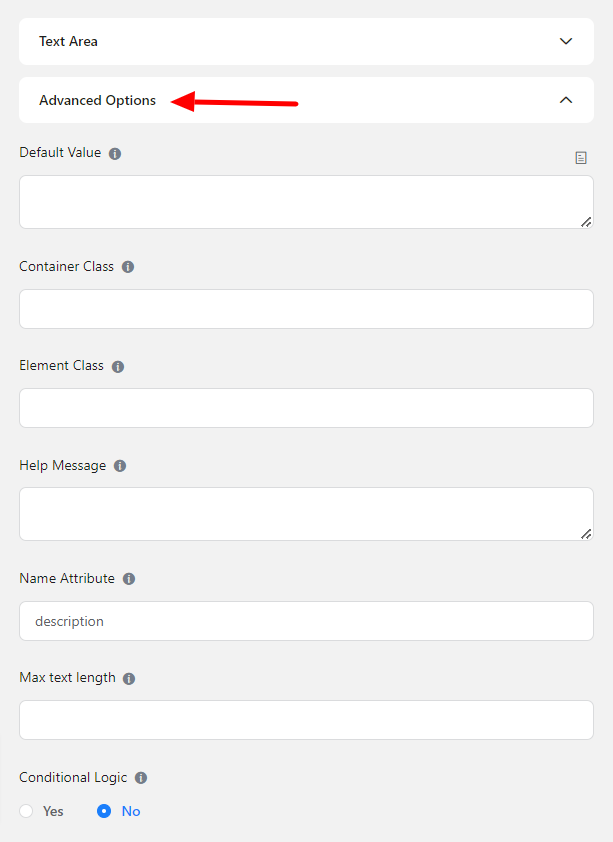The height and width of the screenshot is (842, 613).
Task: Click info icon beside Container Class
Action: [128, 268]
